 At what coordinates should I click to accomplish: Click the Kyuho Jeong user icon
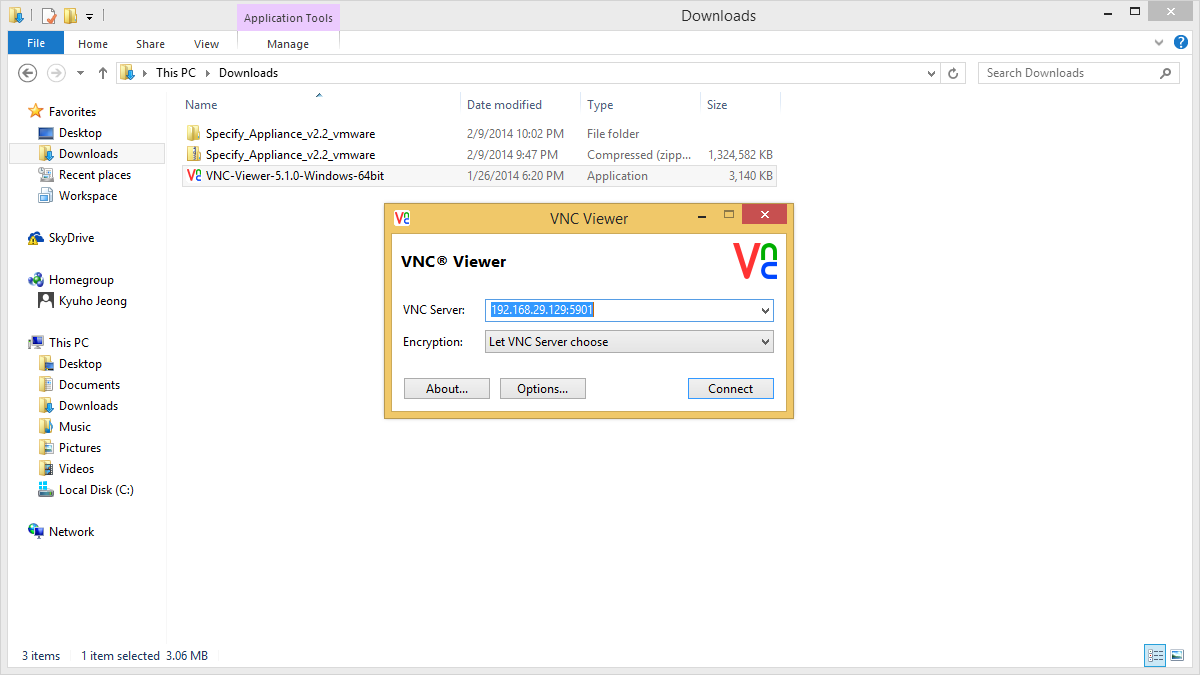(x=46, y=301)
